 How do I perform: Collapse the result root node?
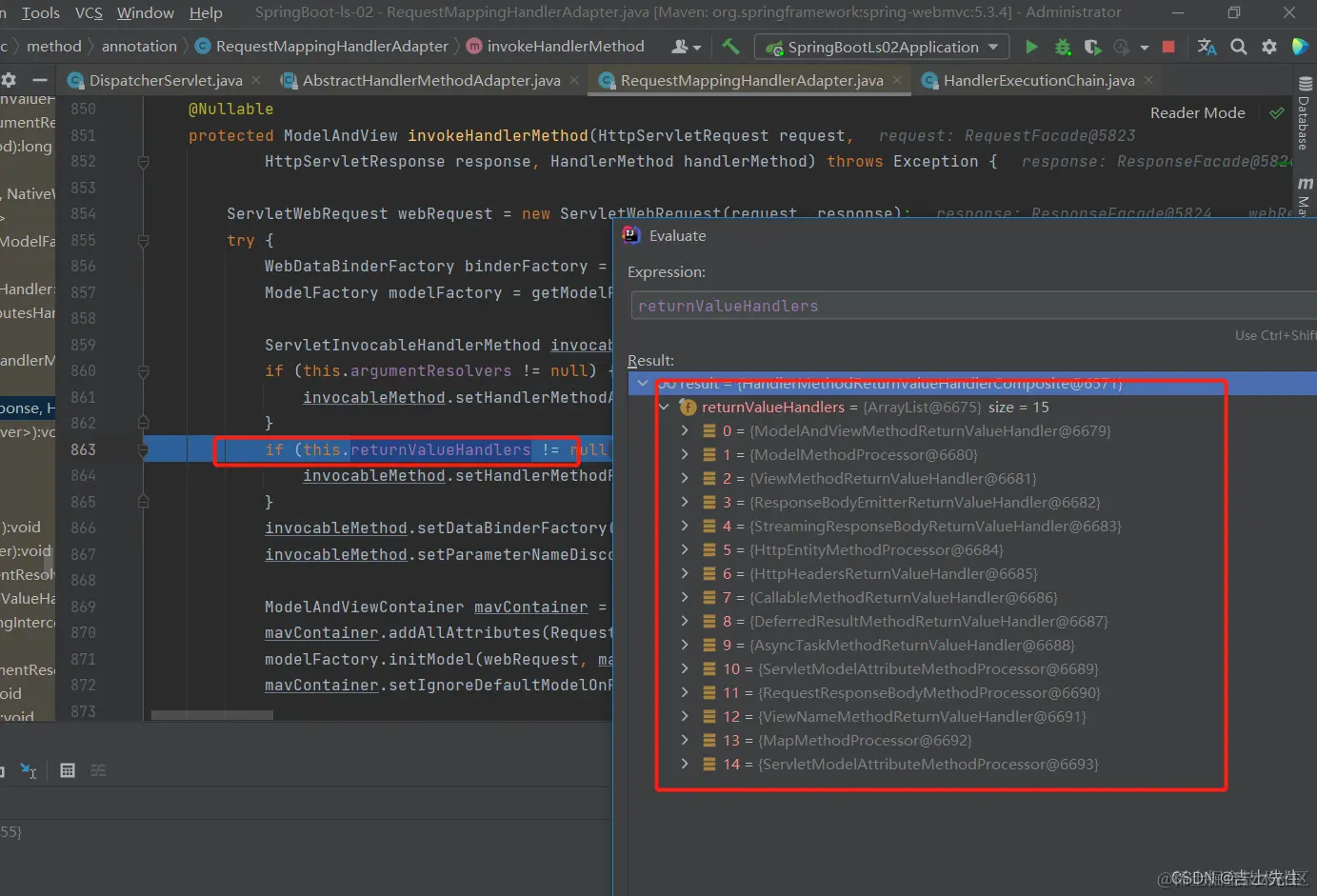(643, 383)
